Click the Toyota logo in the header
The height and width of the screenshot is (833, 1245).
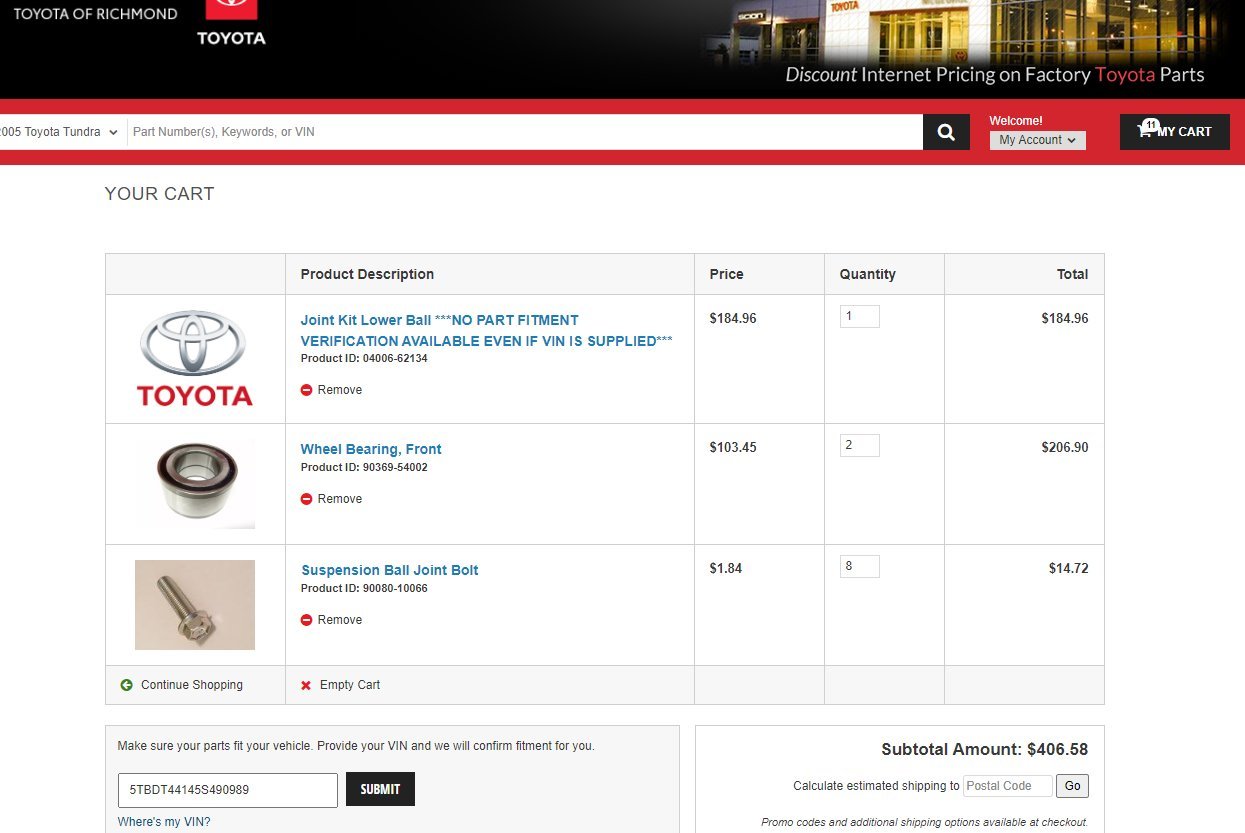point(231,23)
